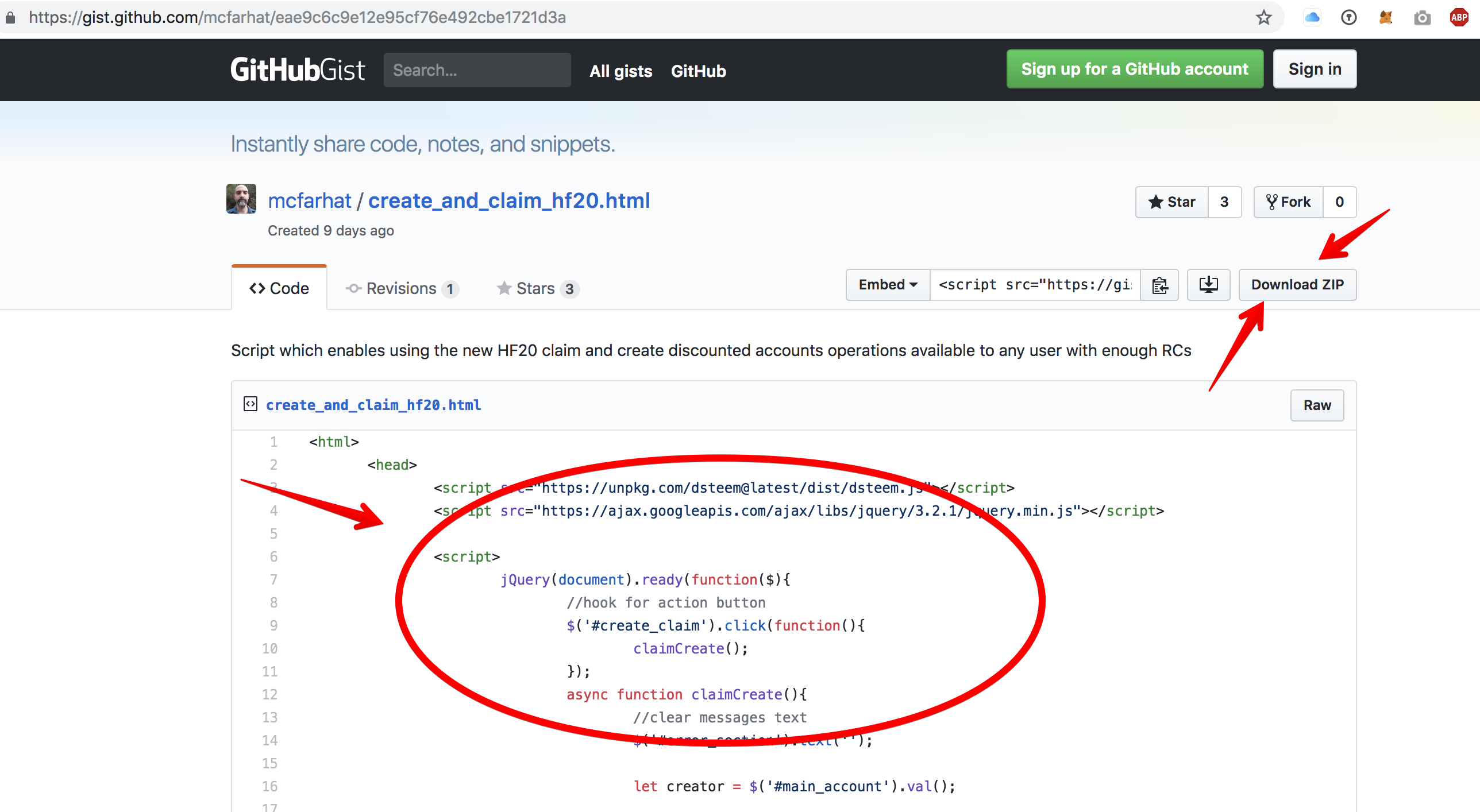
Task: Open the circular key extension icon
Action: point(1349,18)
